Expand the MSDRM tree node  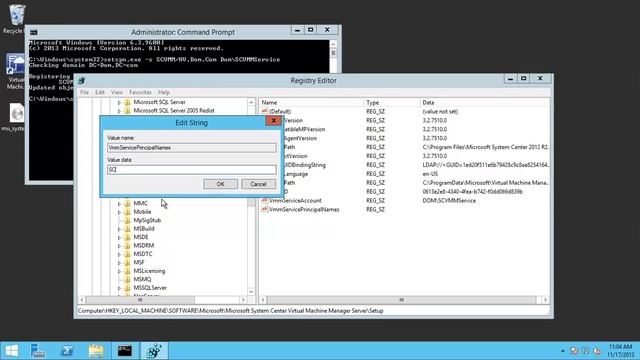tap(119, 246)
